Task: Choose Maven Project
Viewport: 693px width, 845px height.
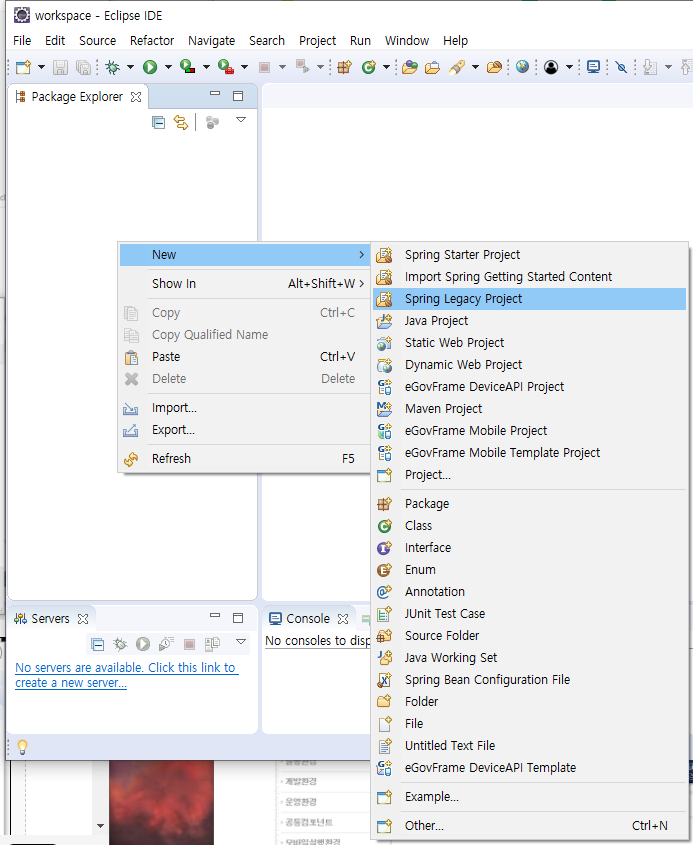Action: coord(529,408)
